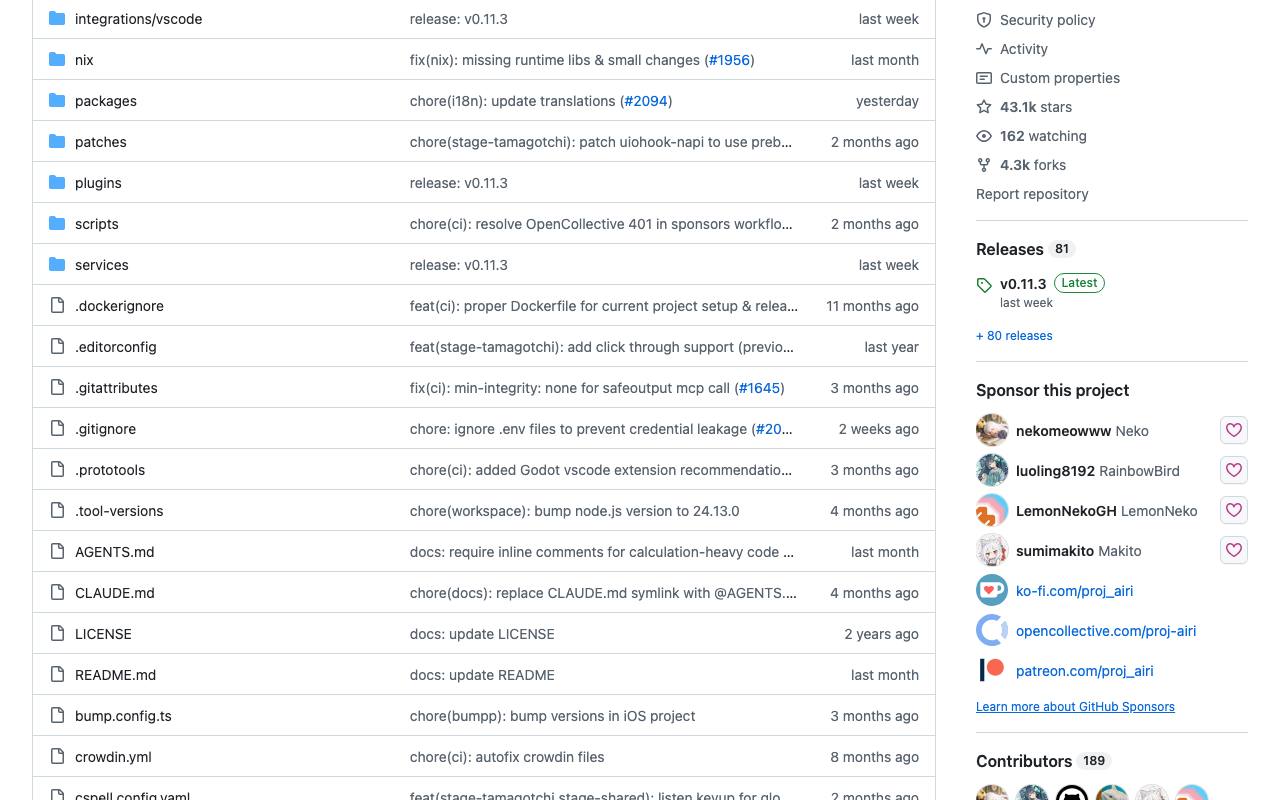Viewport: 1280px width, 800px height.
Task: Open the CLAUDE.md file
Action: tap(115, 593)
